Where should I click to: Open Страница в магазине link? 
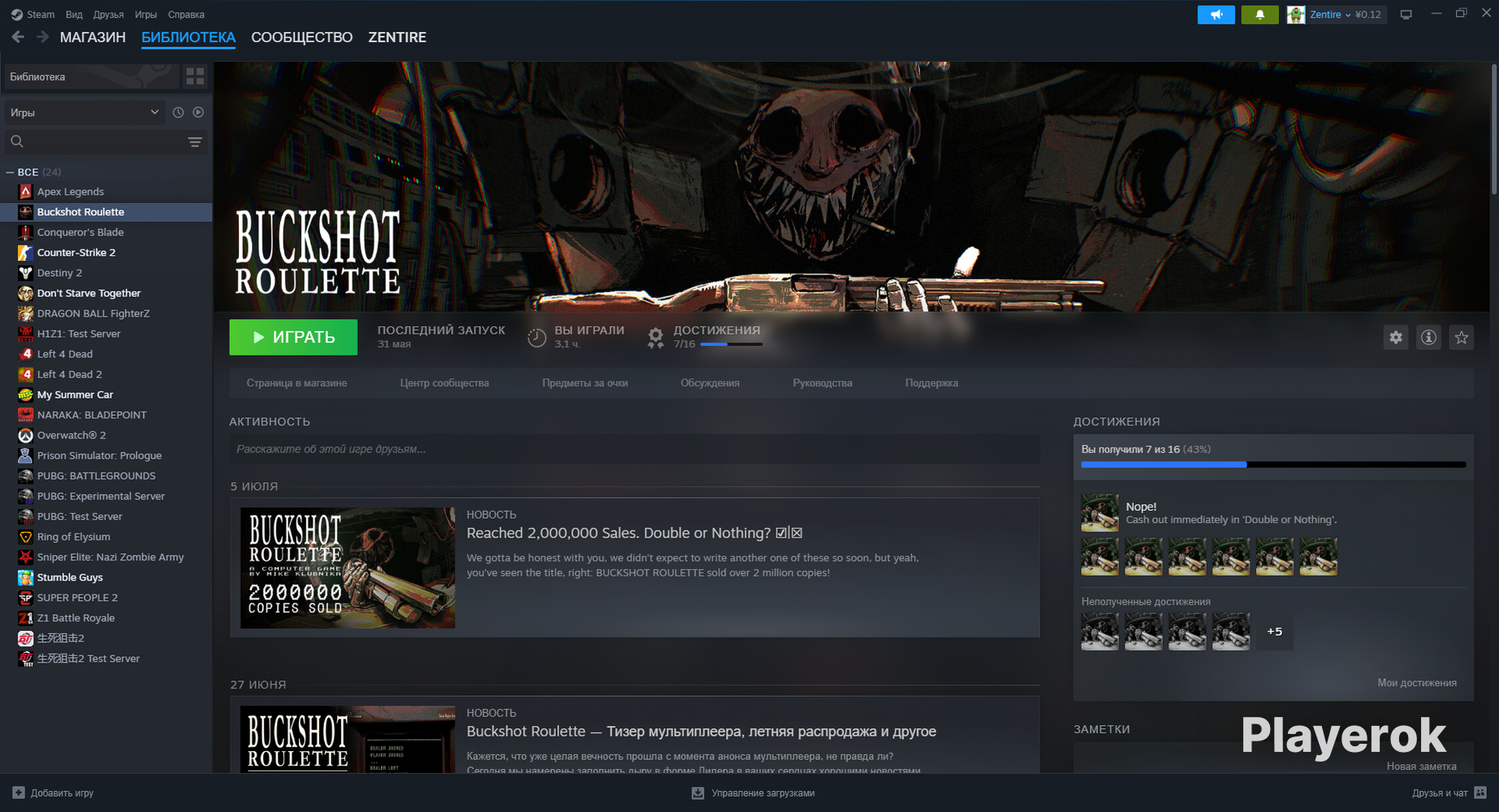(296, 383)
